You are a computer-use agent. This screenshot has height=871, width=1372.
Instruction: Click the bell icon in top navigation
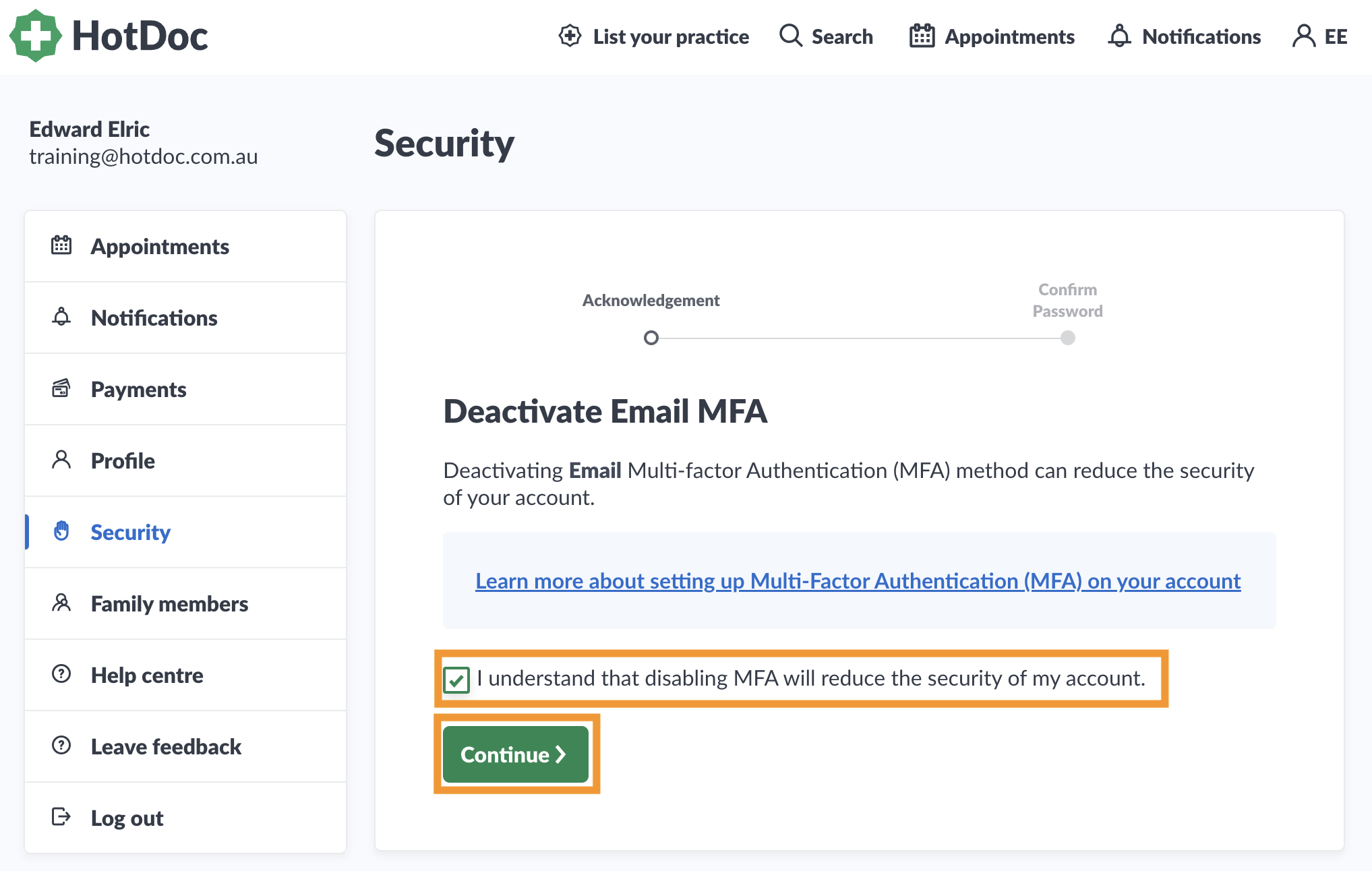(1119, 36)
